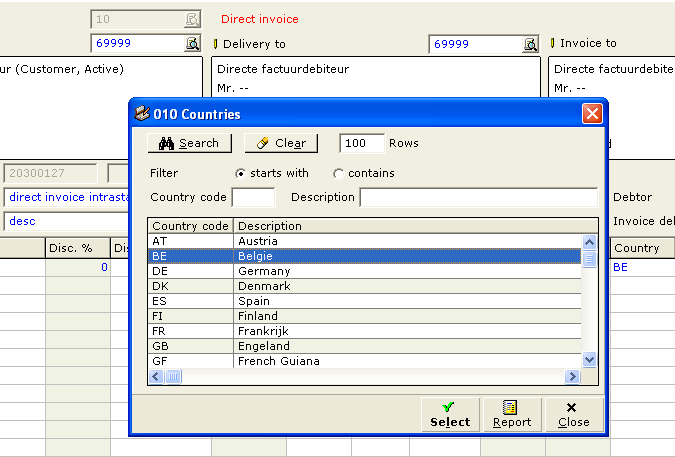The width and height of the screenshot is (675, 457).
Task: Click the Country code filter input
Action: click(x=253, y=197)
